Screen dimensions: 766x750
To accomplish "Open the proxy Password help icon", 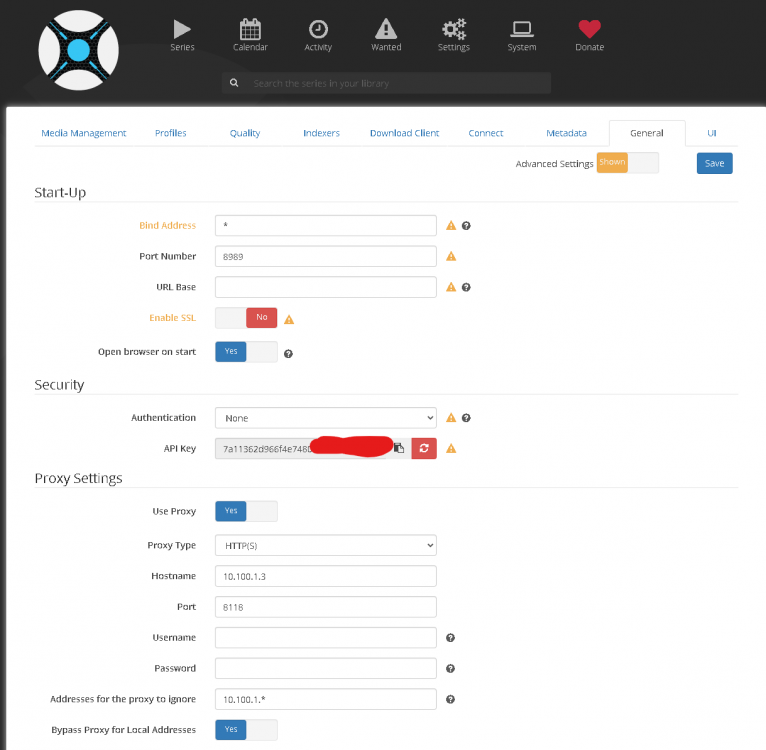I will click(x=450, y=668).
